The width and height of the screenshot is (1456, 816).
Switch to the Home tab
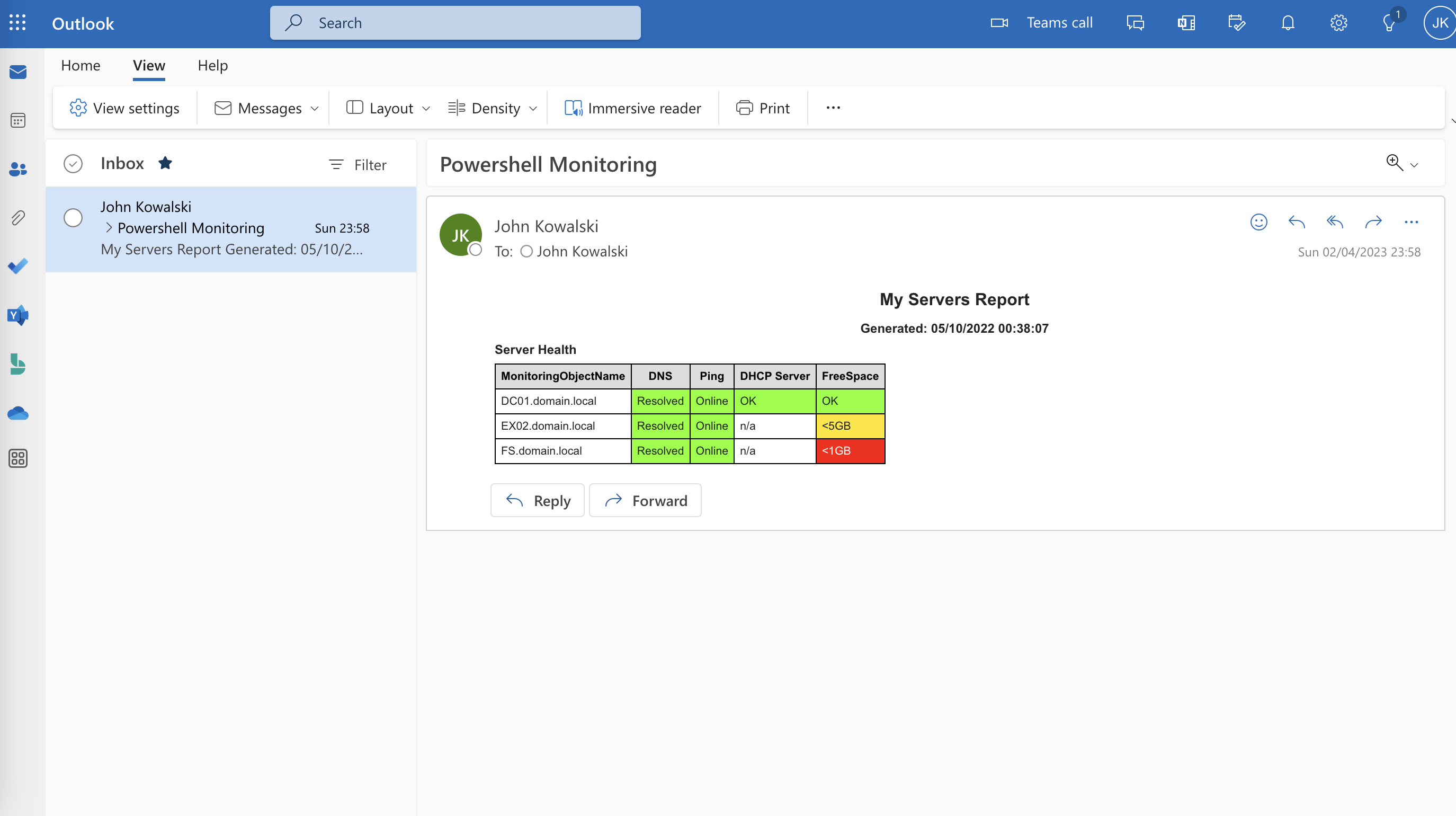81,66
